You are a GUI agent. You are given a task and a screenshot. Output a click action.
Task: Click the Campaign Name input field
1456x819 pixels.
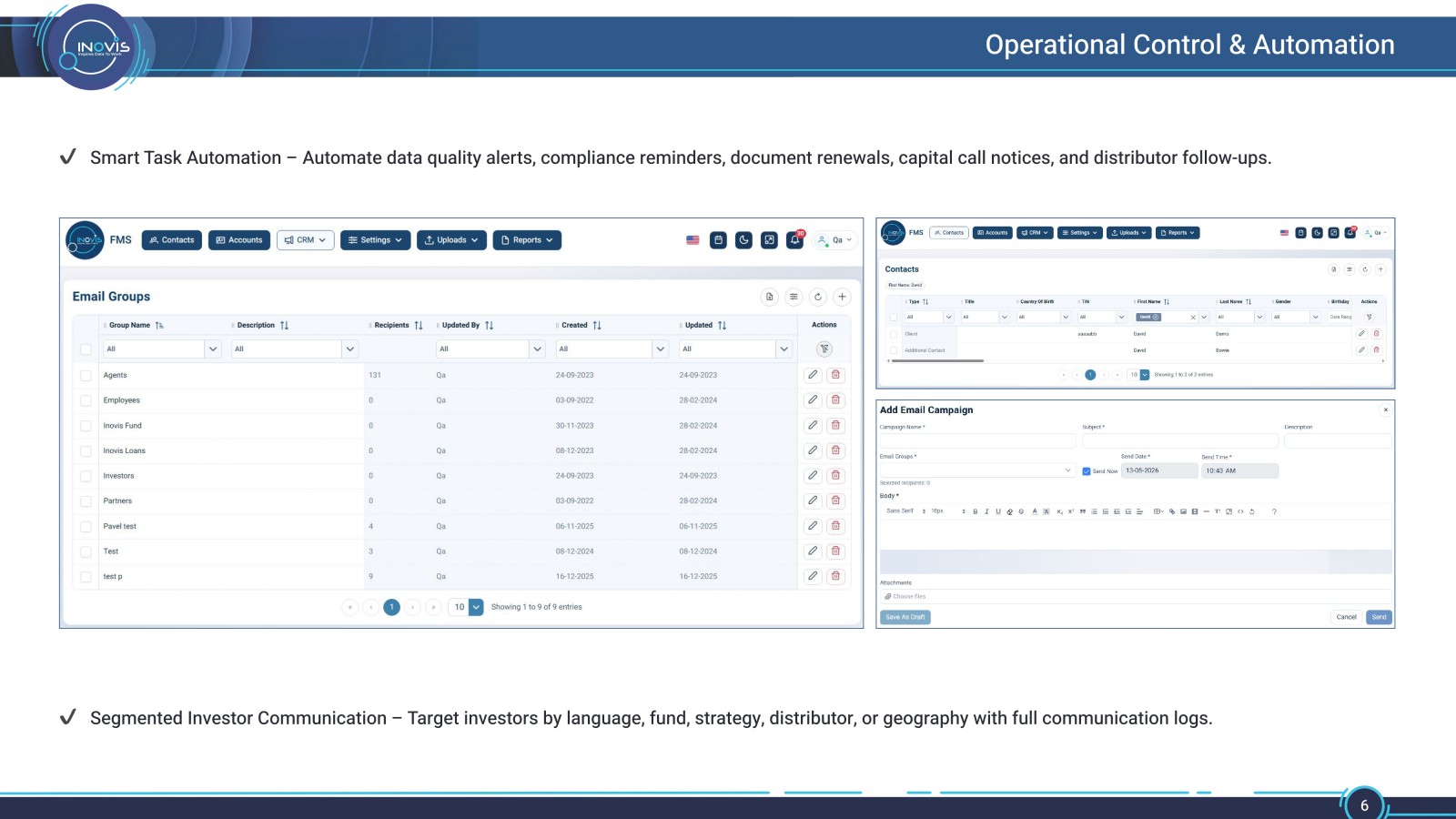[977, 440]
